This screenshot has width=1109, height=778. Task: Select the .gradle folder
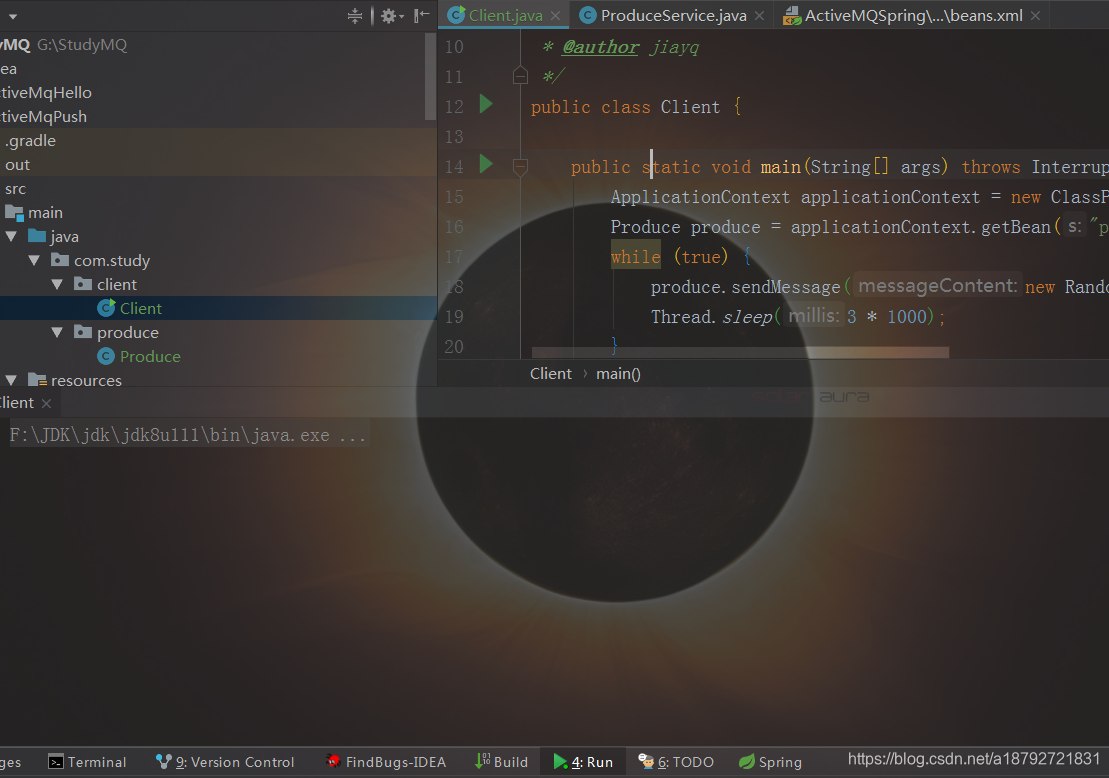pyautogui.click(x=30, y=141)
